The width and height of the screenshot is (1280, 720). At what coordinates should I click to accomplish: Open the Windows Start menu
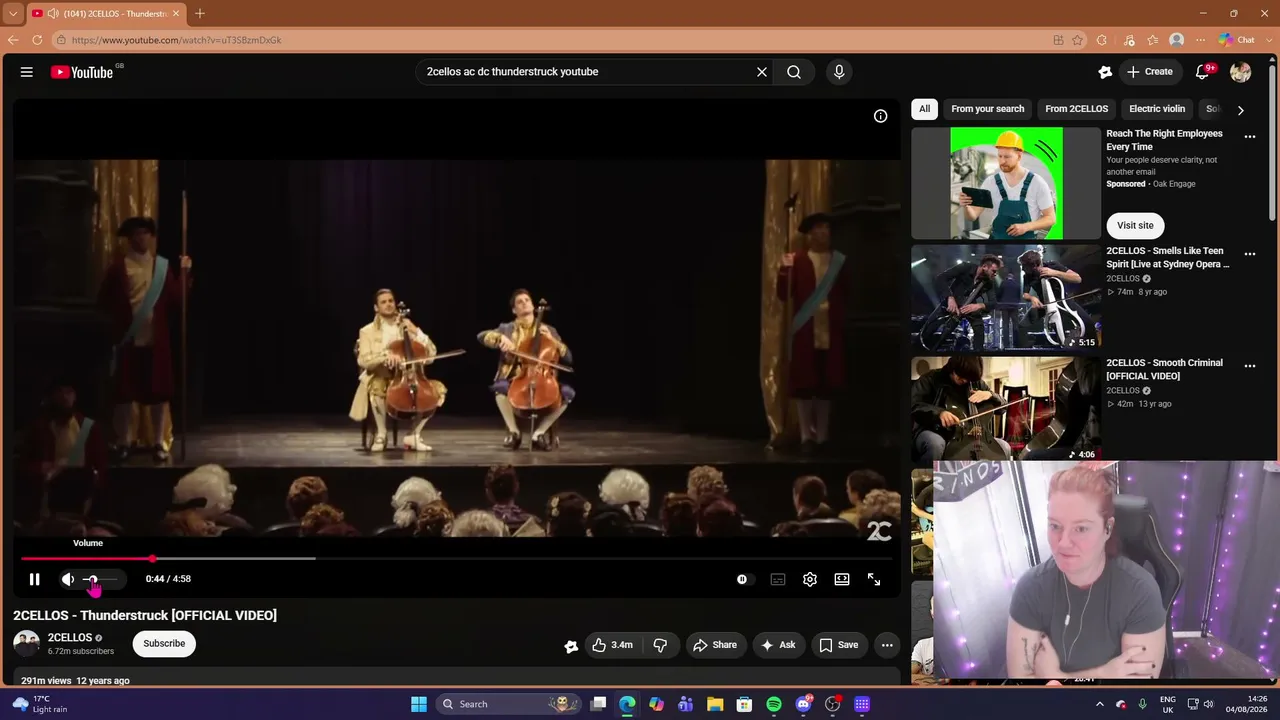419,704
